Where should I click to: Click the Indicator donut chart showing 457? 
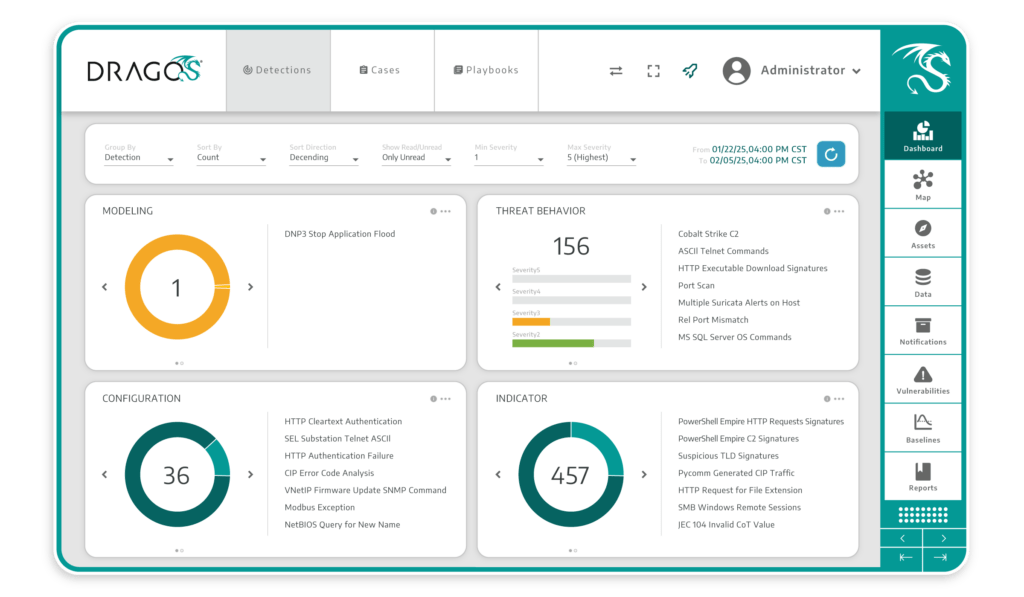coord(571,474)
